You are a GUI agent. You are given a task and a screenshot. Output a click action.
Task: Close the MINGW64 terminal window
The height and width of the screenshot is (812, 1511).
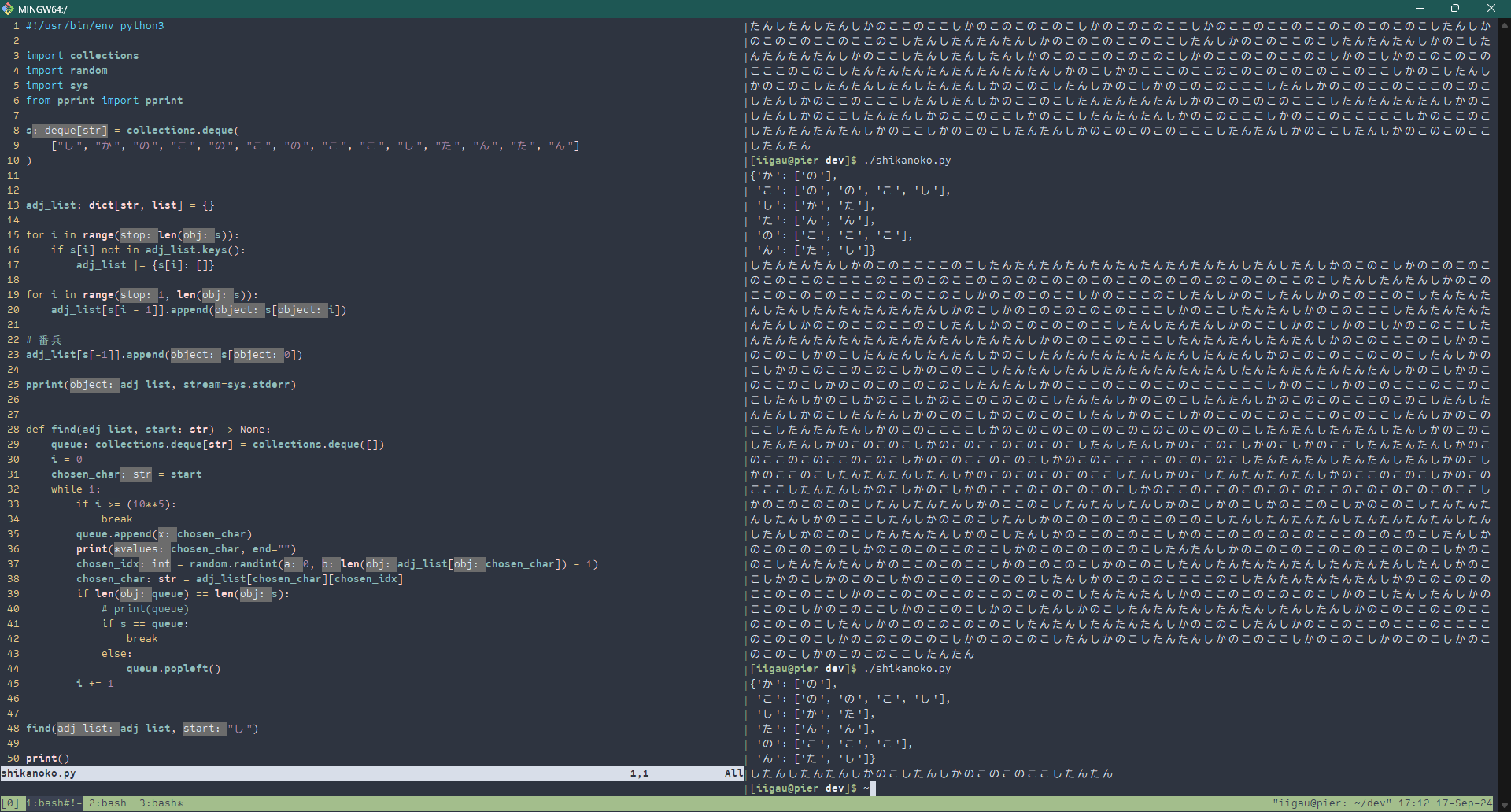click(x=1491, y=9)
